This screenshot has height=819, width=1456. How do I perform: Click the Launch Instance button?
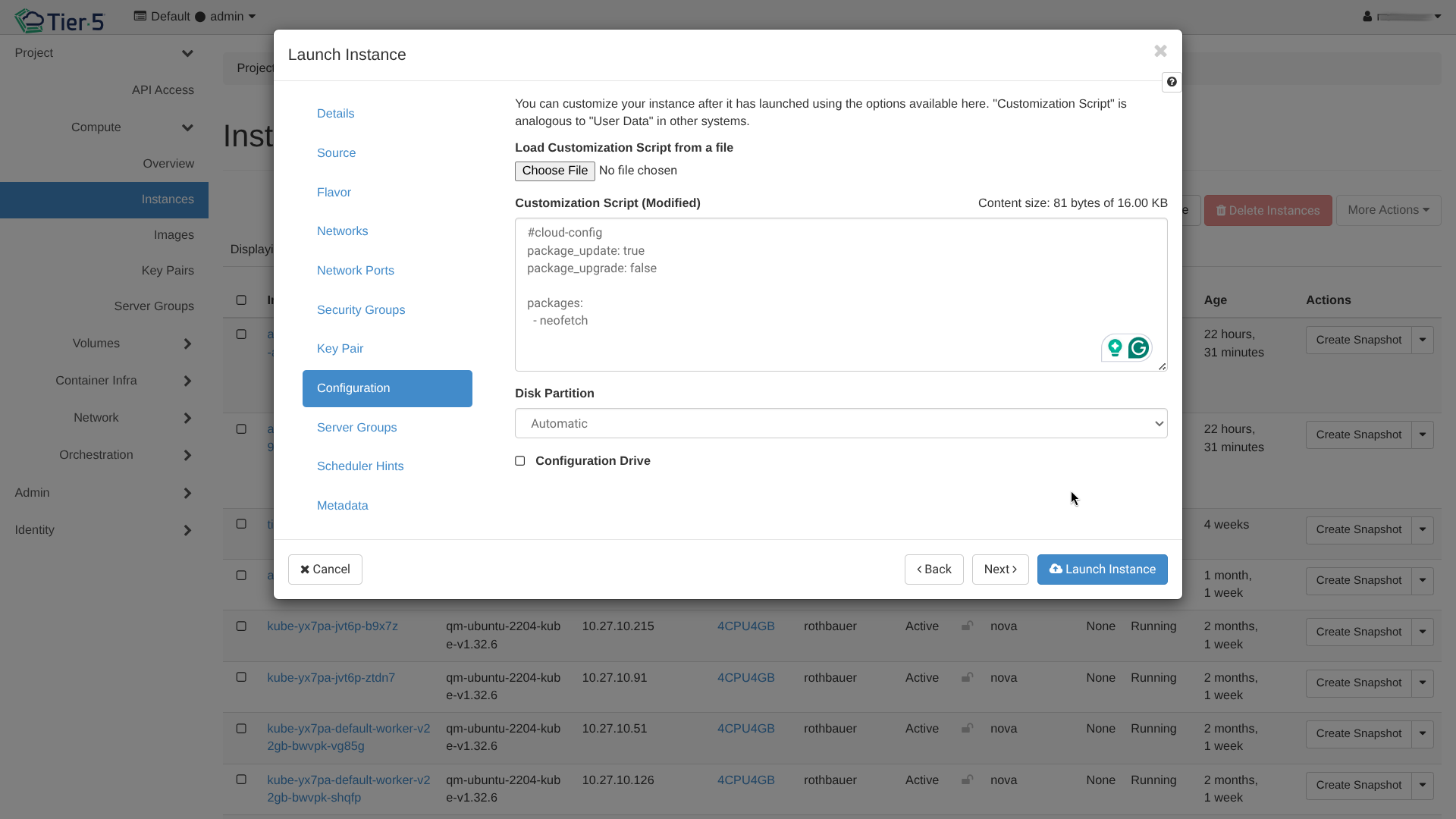[1102, 570]
